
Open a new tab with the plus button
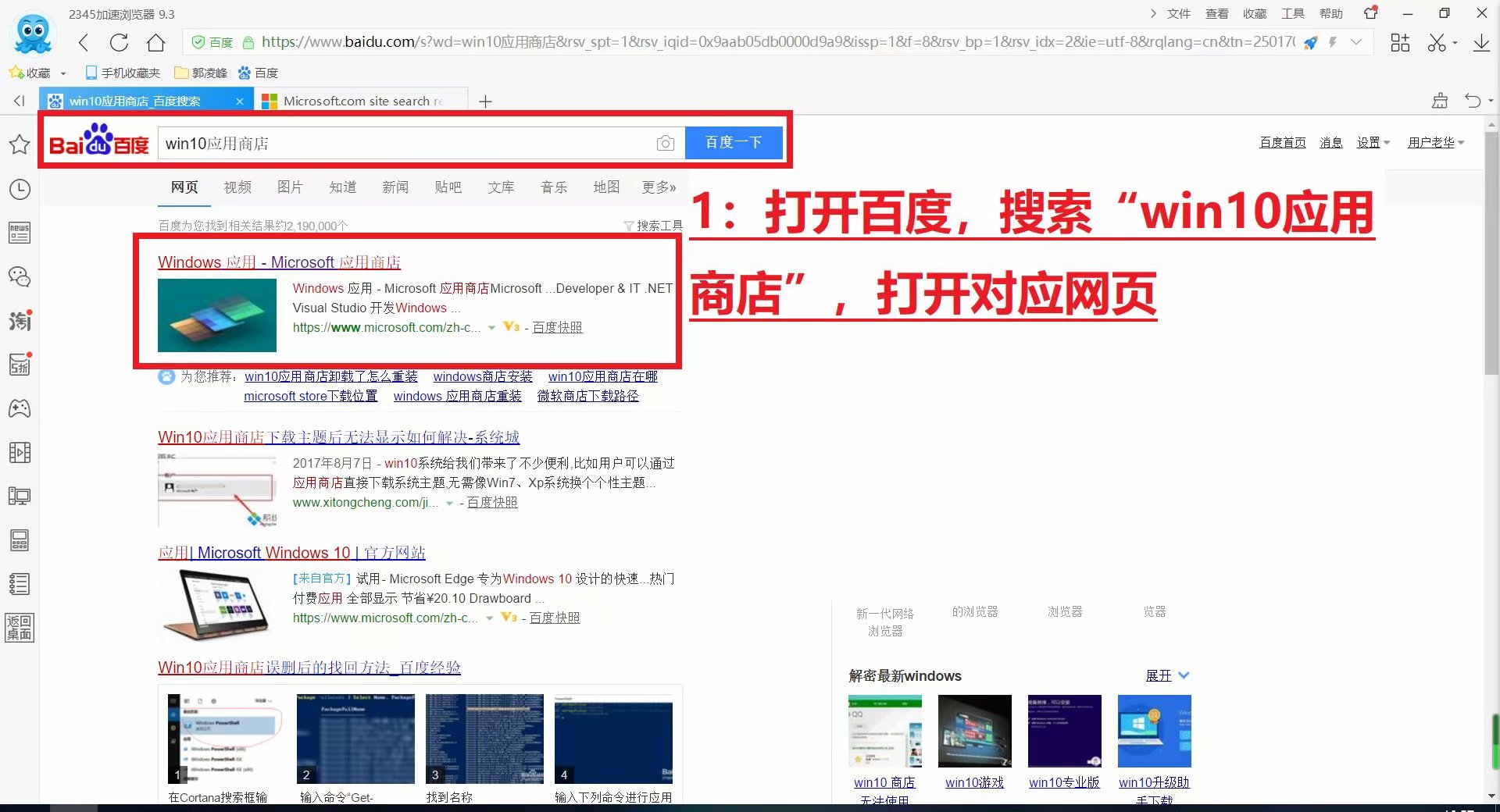(485, 101)
